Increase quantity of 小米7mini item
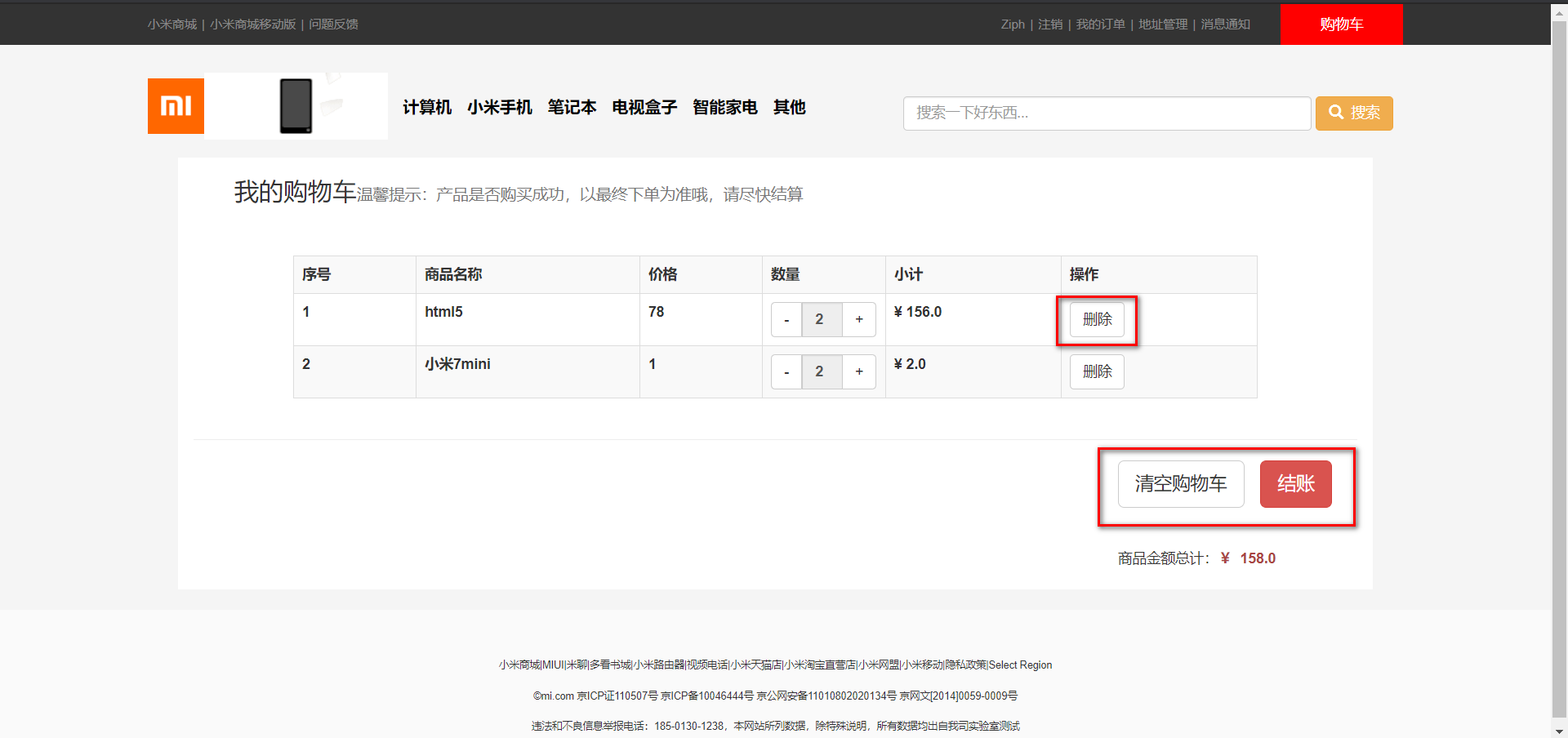The image size is (1568, 738). [859, 371]
